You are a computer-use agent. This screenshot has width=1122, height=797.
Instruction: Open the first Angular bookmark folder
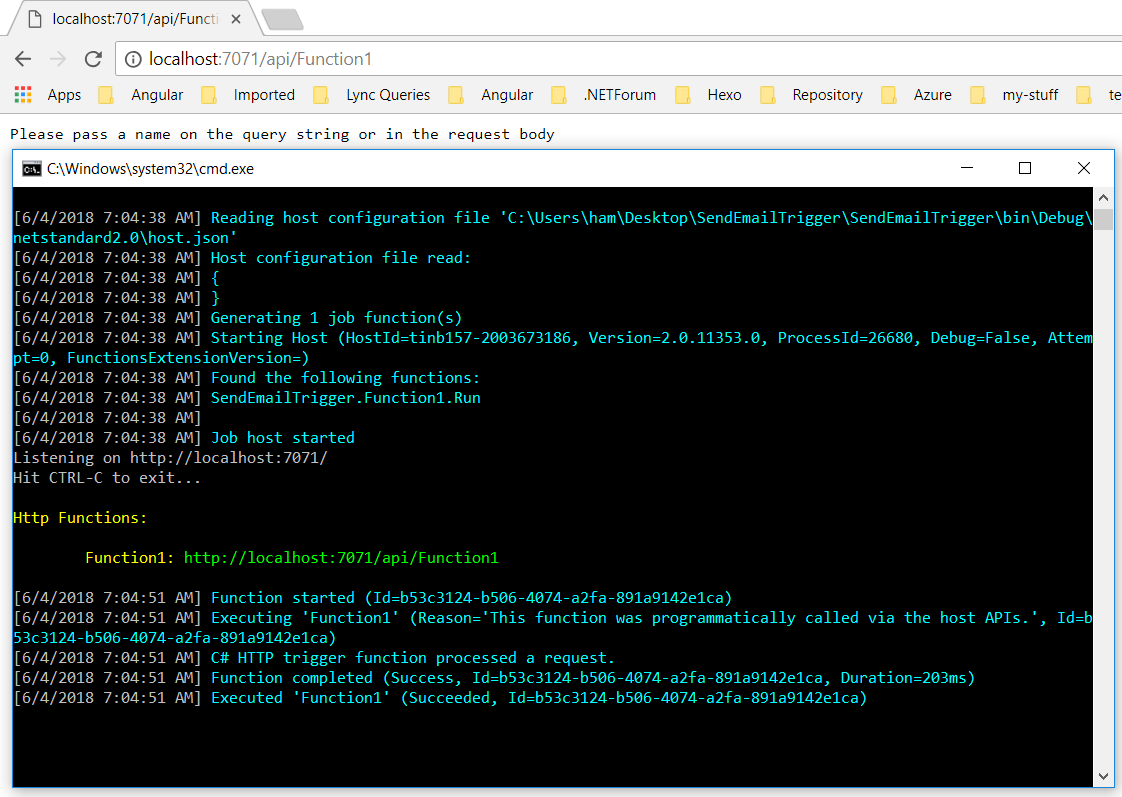coord(141,94)
